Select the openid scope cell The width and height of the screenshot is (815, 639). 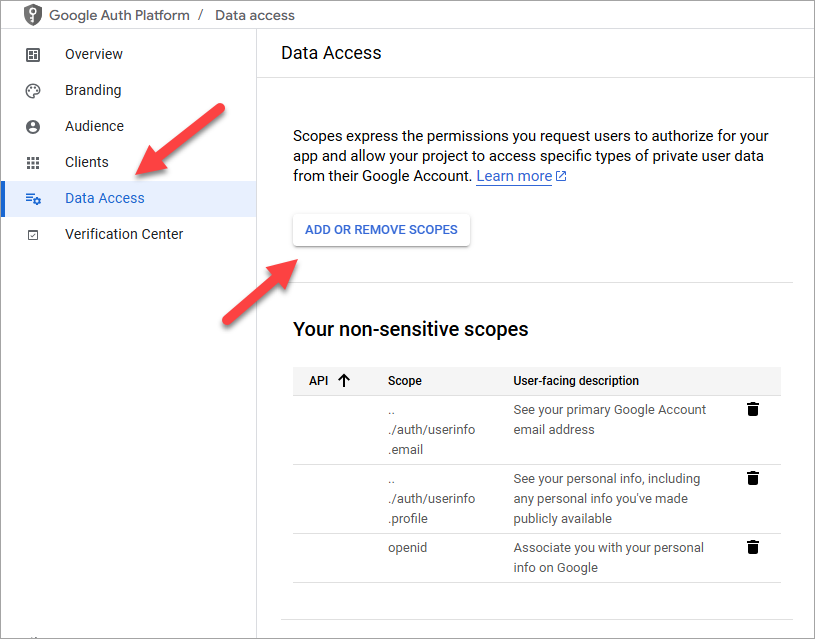coord(408,547)
